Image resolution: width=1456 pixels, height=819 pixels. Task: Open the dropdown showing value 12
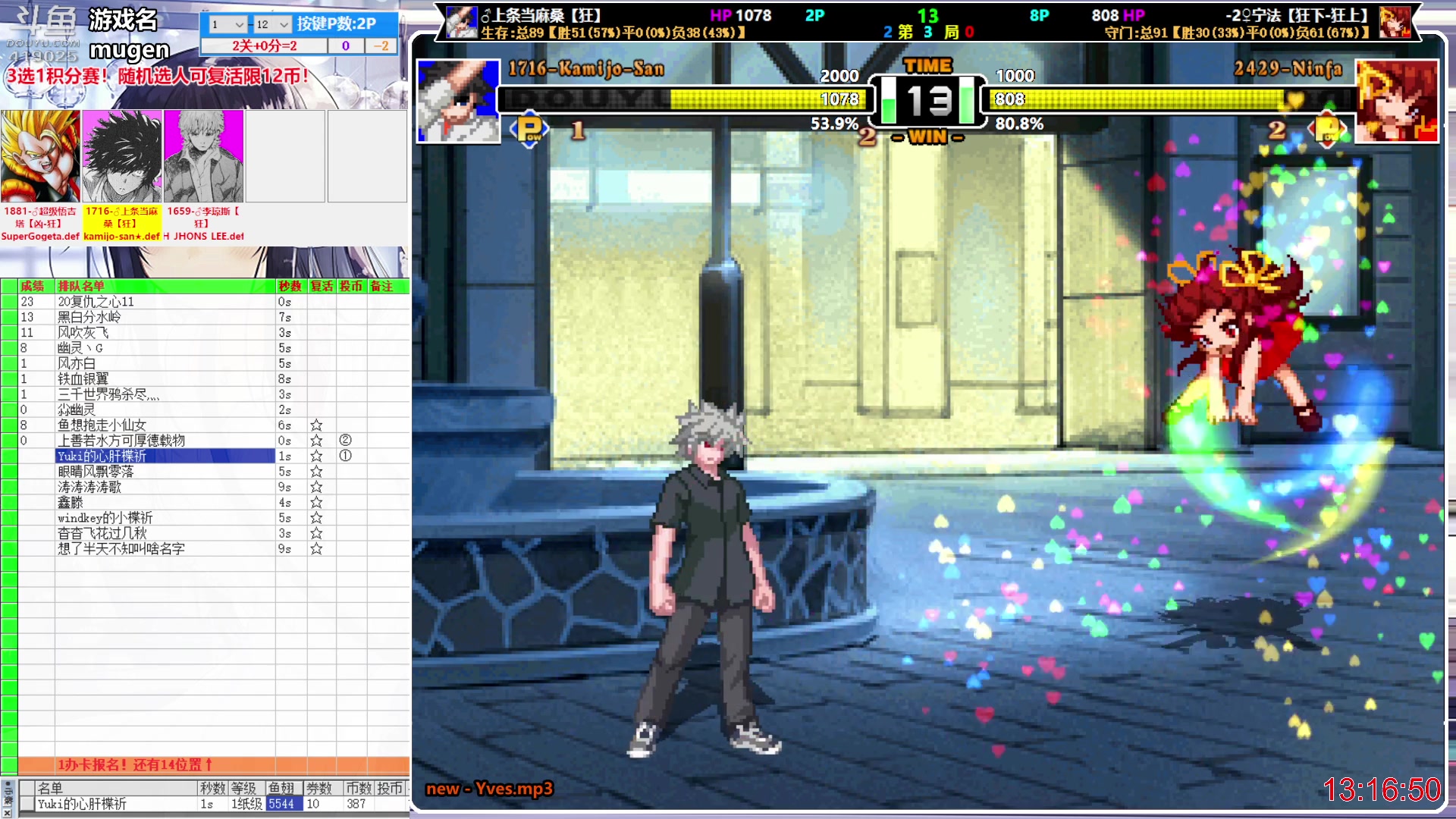pos(272,25)
